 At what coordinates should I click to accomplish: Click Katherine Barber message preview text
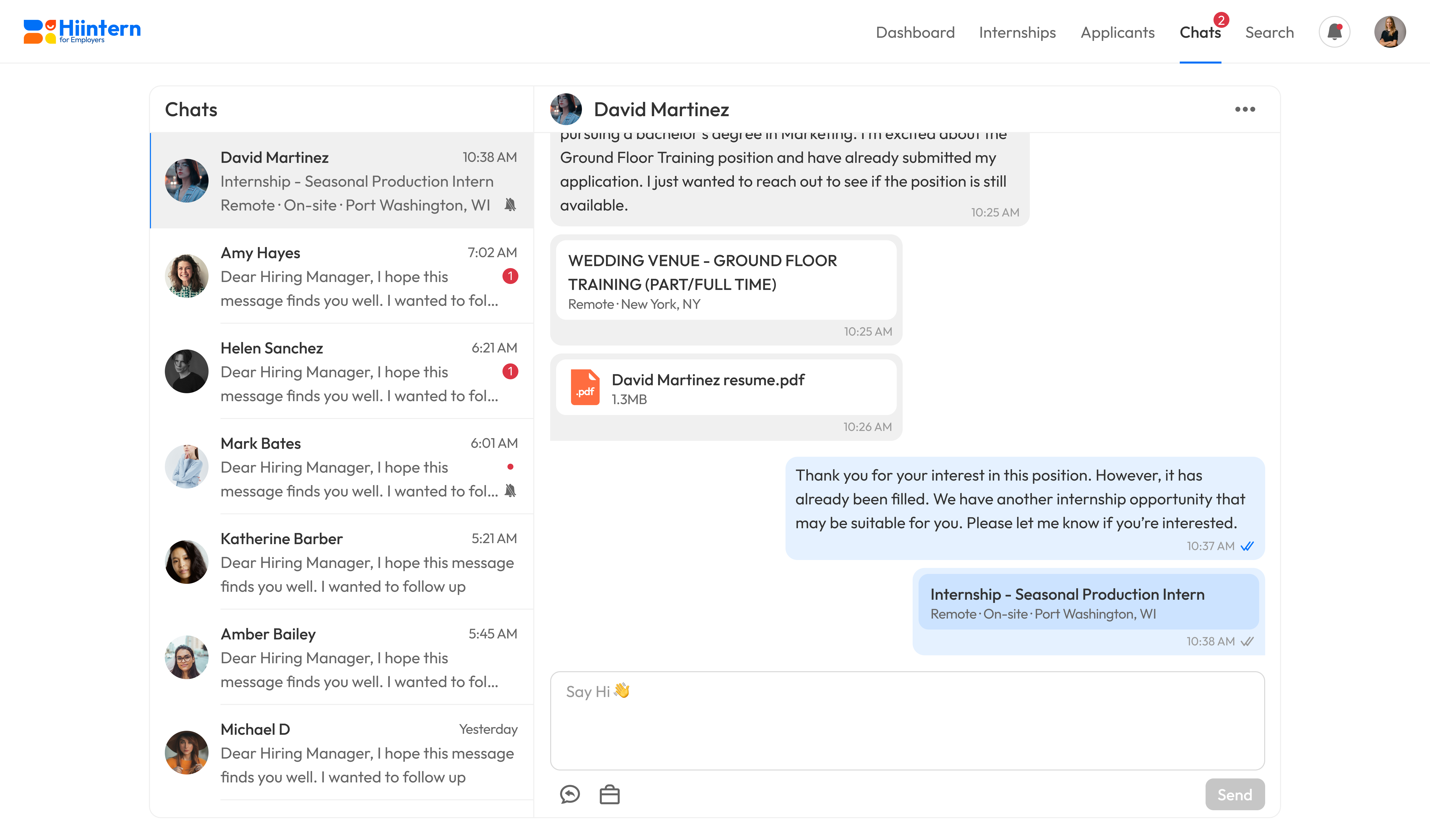point(367,575)
